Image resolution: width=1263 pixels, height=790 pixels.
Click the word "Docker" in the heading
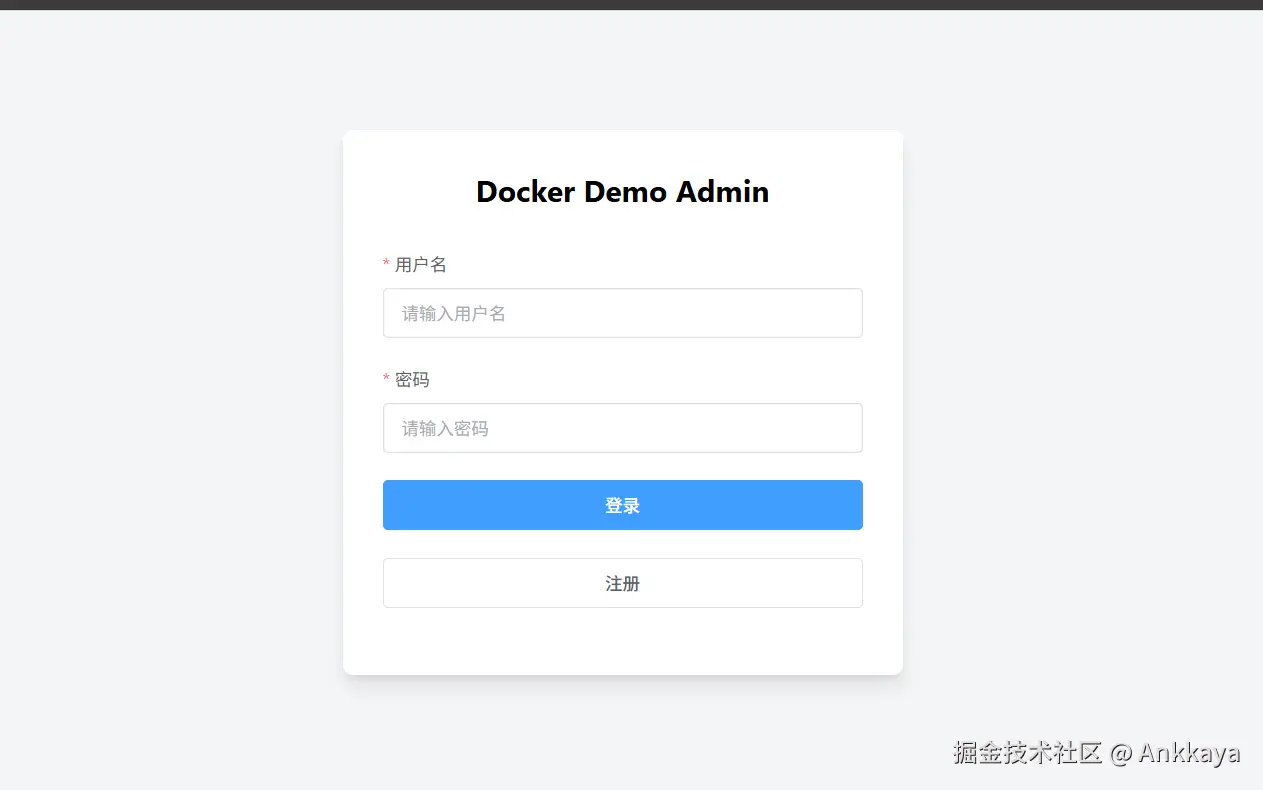525,192
